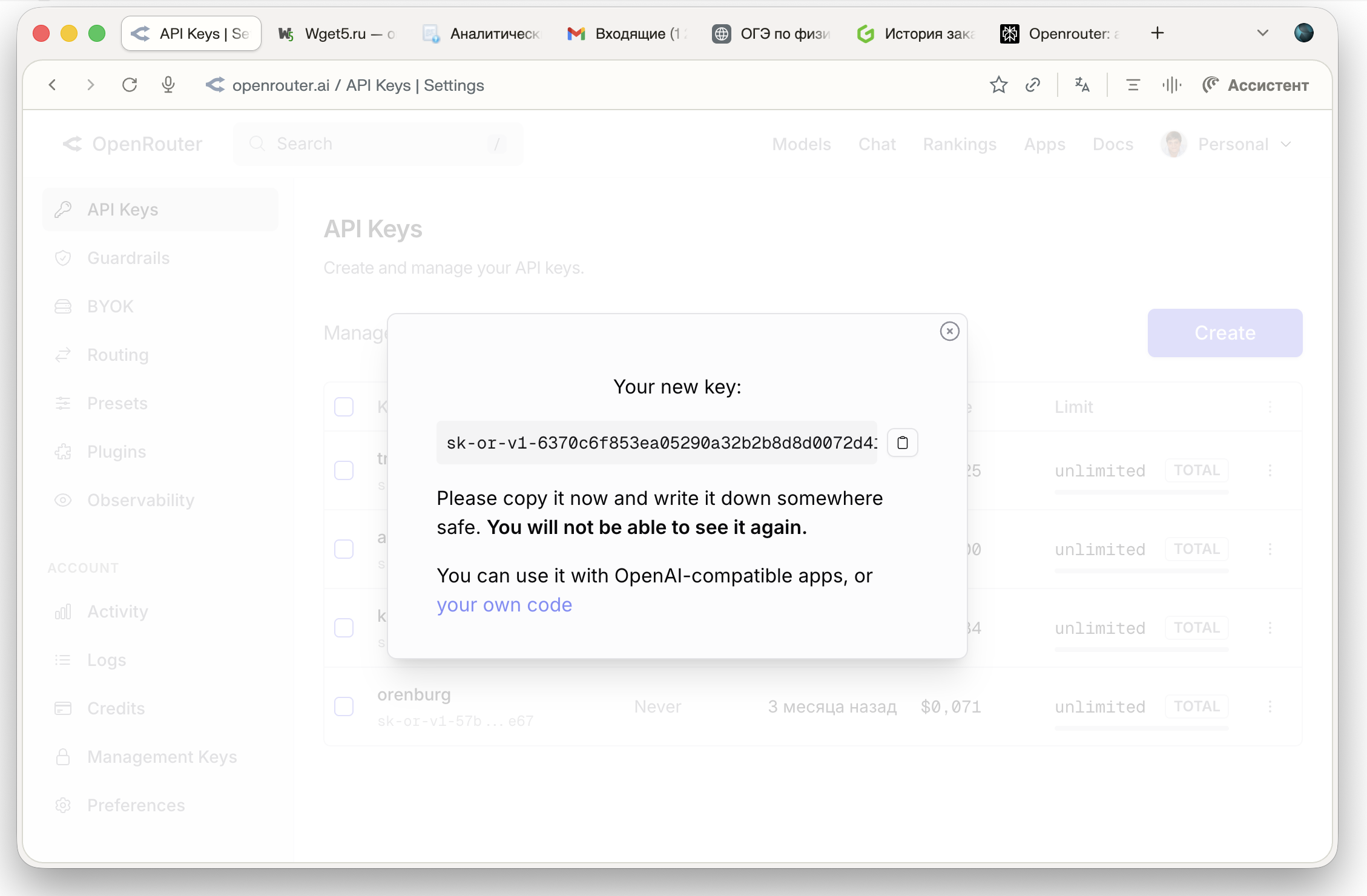Open the Docs page
The height and width of the screenshot is (896, 1367).
(x=1113, y=144)
